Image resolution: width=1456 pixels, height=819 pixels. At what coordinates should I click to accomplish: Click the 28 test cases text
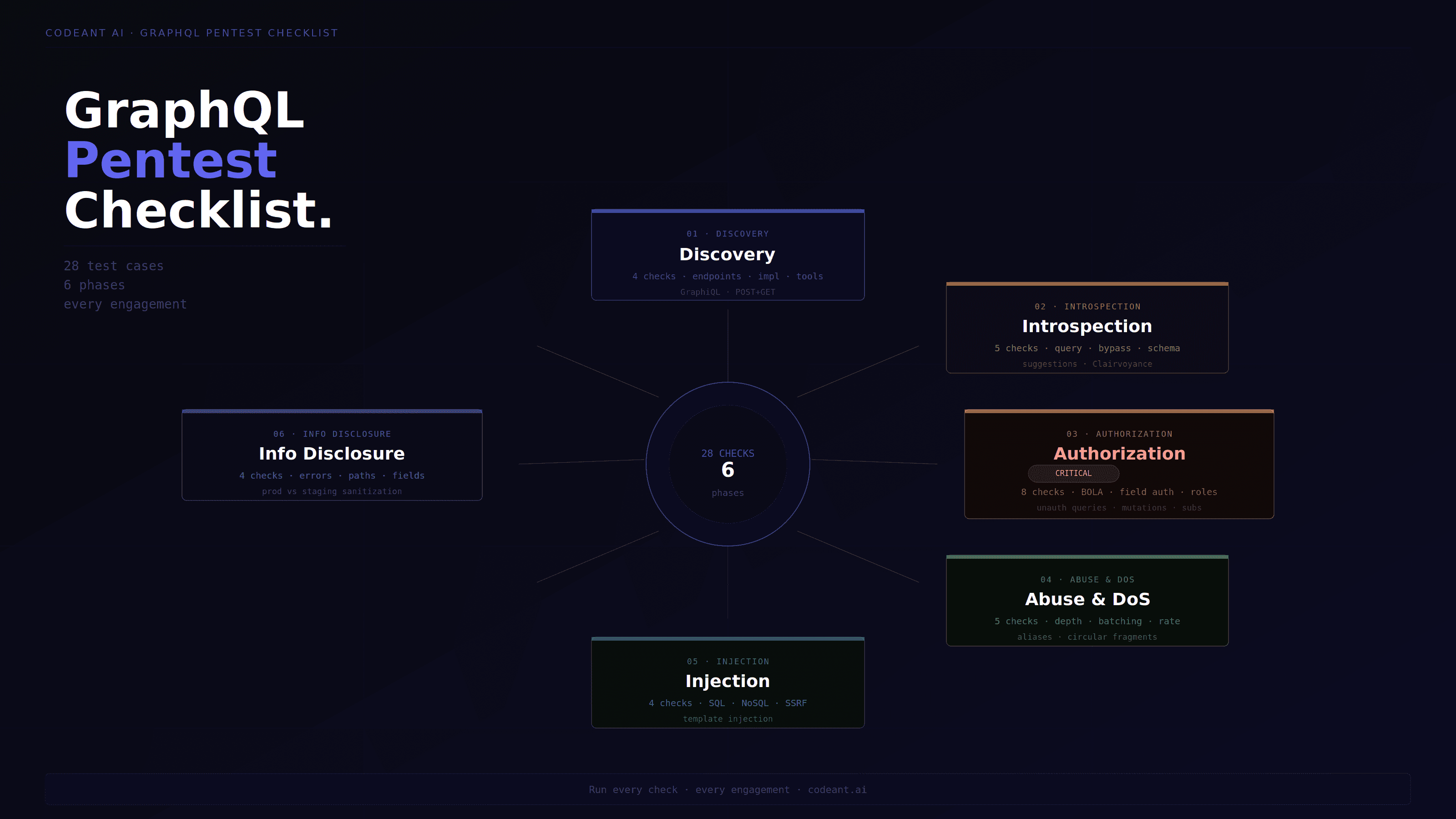[x=114, y=266]
